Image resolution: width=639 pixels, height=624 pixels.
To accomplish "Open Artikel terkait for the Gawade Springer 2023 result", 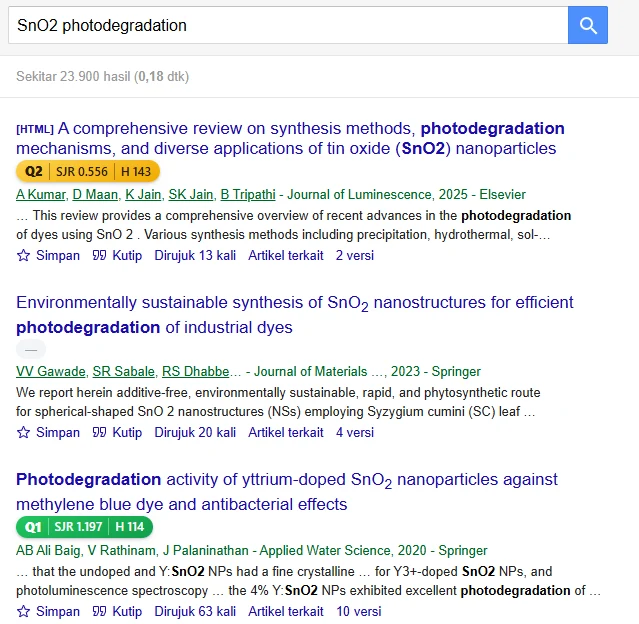I will [x=286, y=432].
